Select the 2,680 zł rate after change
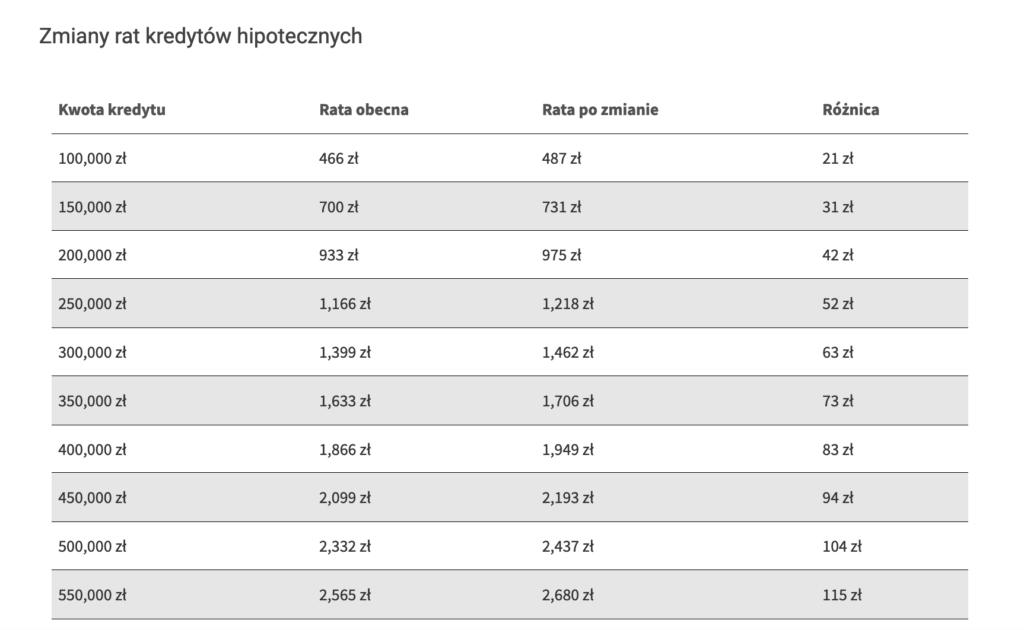1024x630 pixels. click(x=568, y=595)
